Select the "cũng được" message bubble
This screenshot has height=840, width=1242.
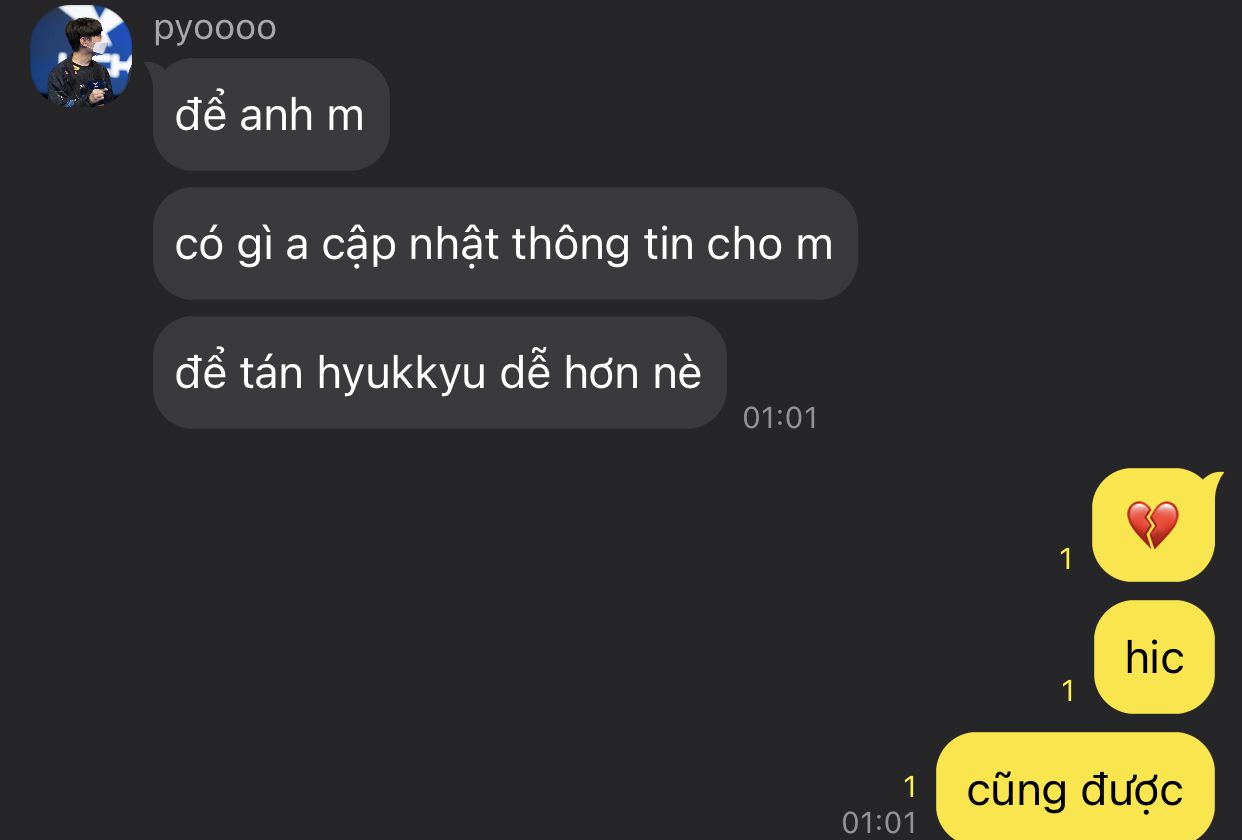pos(1075,788)
